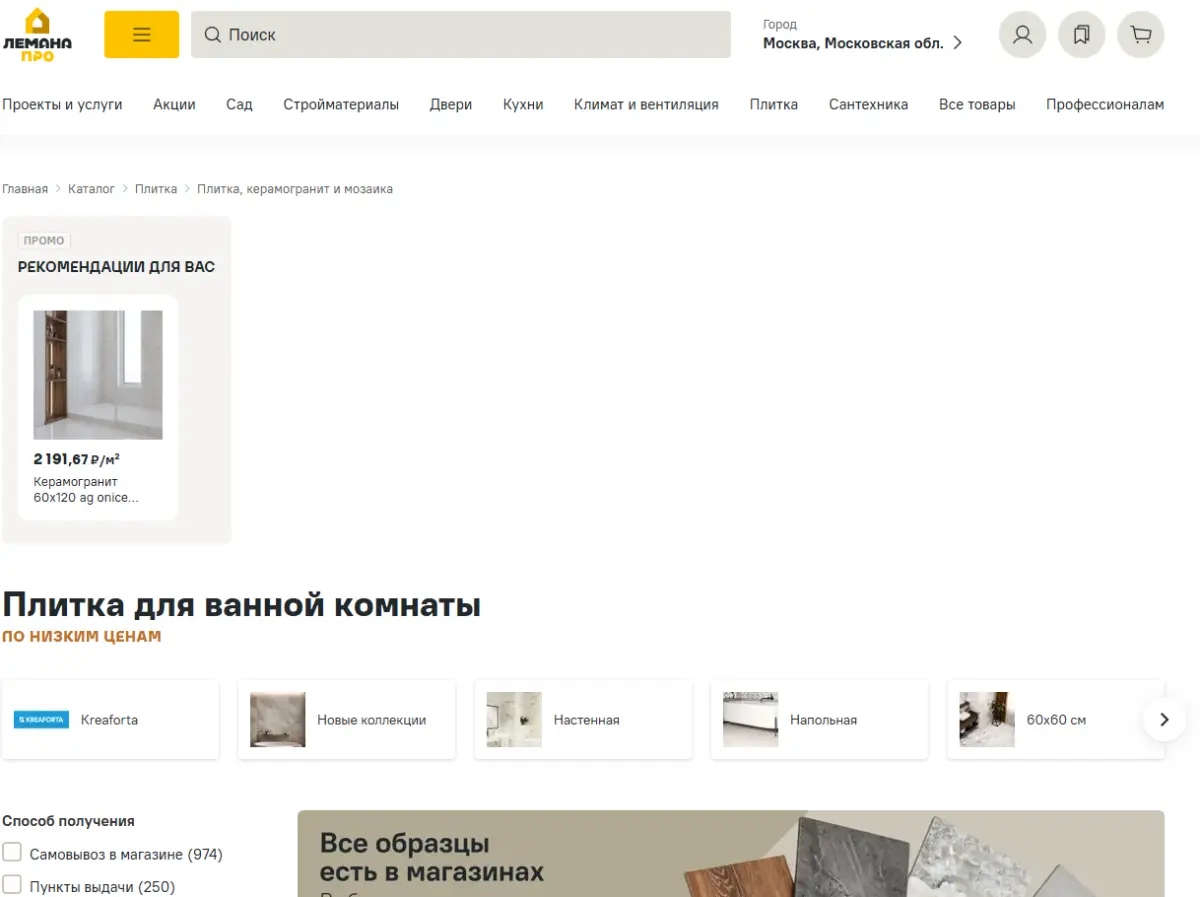Open 60x60 см tile thumbnail image
Image resolution: width=1200 pixels, height=897 pixels.
pos(987,720)
